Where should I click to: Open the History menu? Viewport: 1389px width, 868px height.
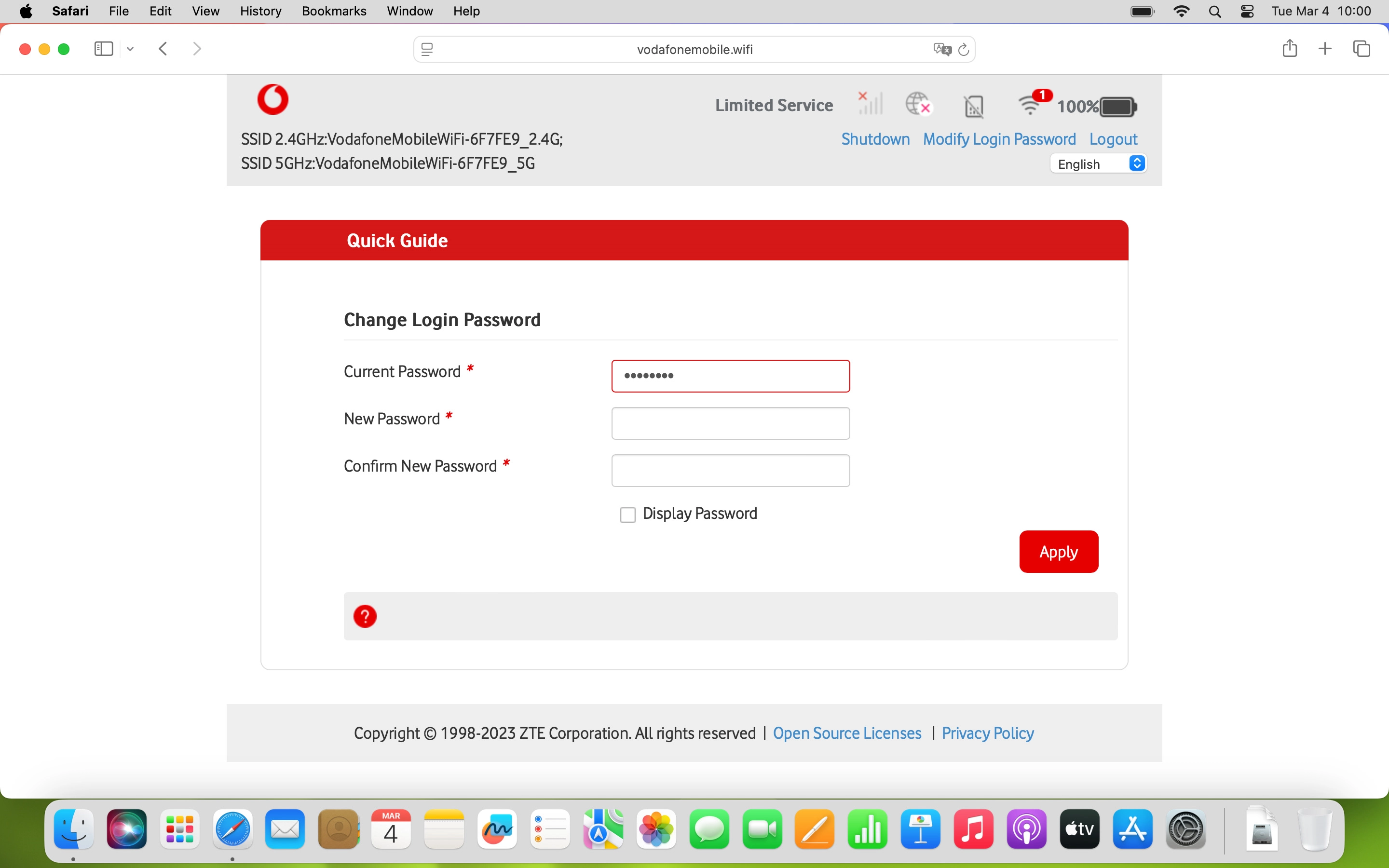260,11
